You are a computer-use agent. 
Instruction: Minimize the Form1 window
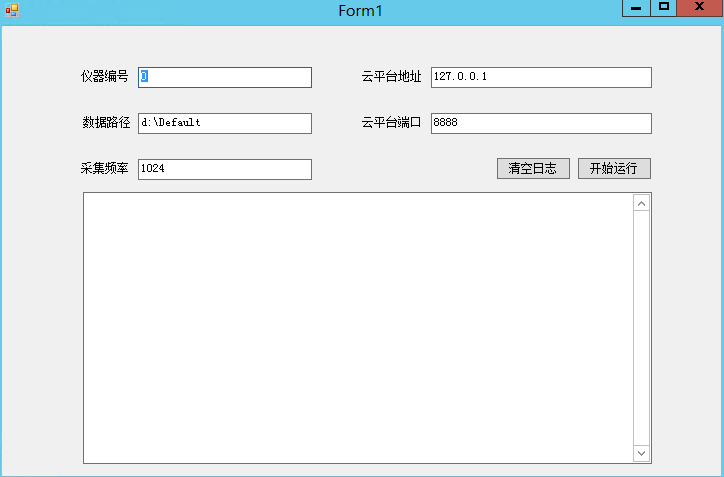coord(635,8)
